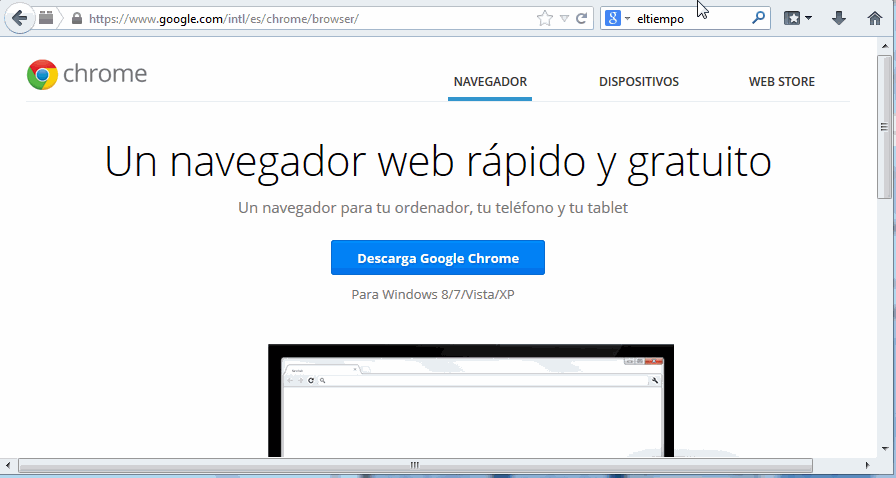Viewport: 896px width, 478px height.
Task: Click the search field containing eltiempo
Action: click(690, 18)
